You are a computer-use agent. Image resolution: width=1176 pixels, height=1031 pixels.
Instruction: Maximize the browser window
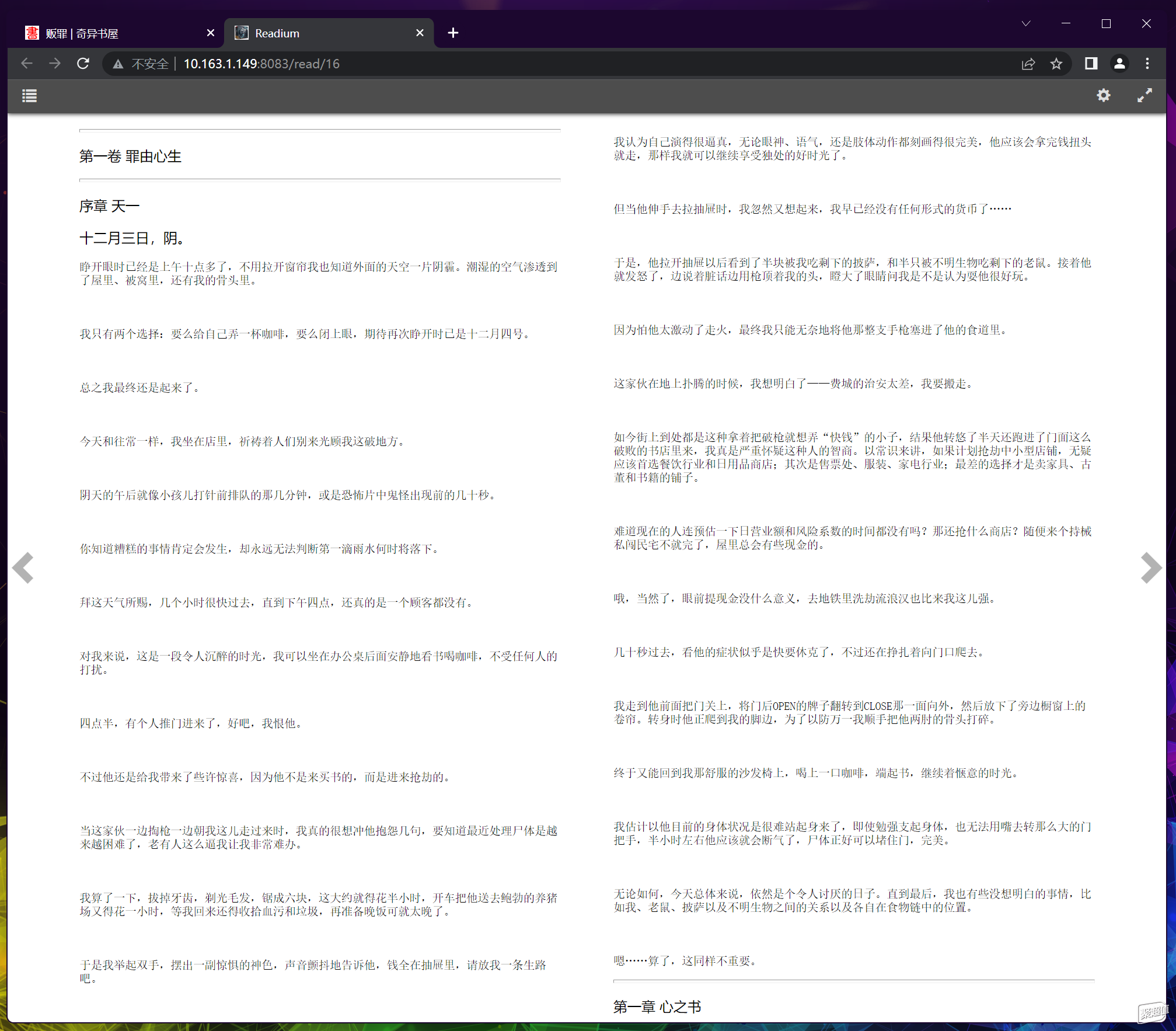click(x=1106, y=23)
